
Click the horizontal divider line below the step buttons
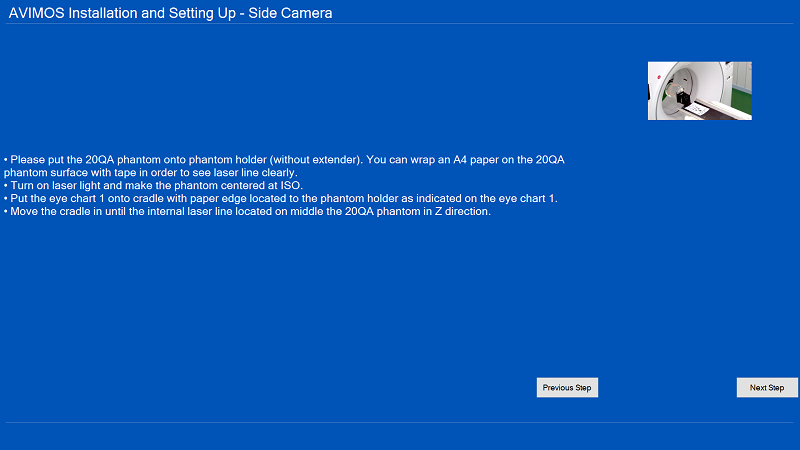point(400,423)
